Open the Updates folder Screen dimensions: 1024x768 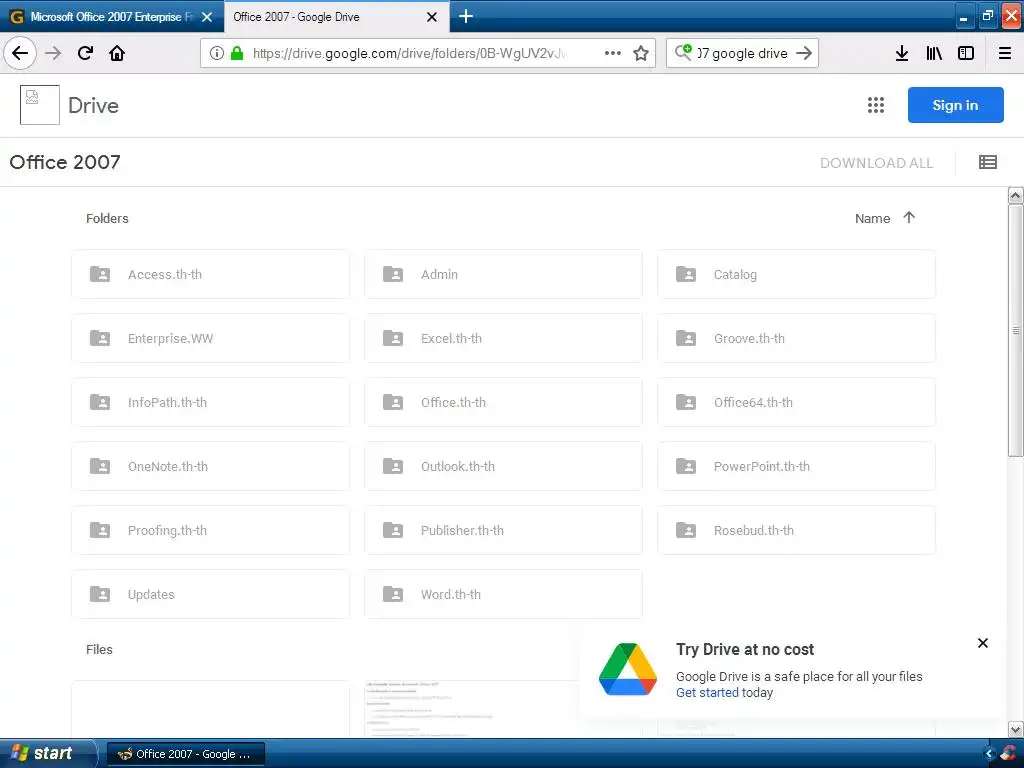[210, 594]
